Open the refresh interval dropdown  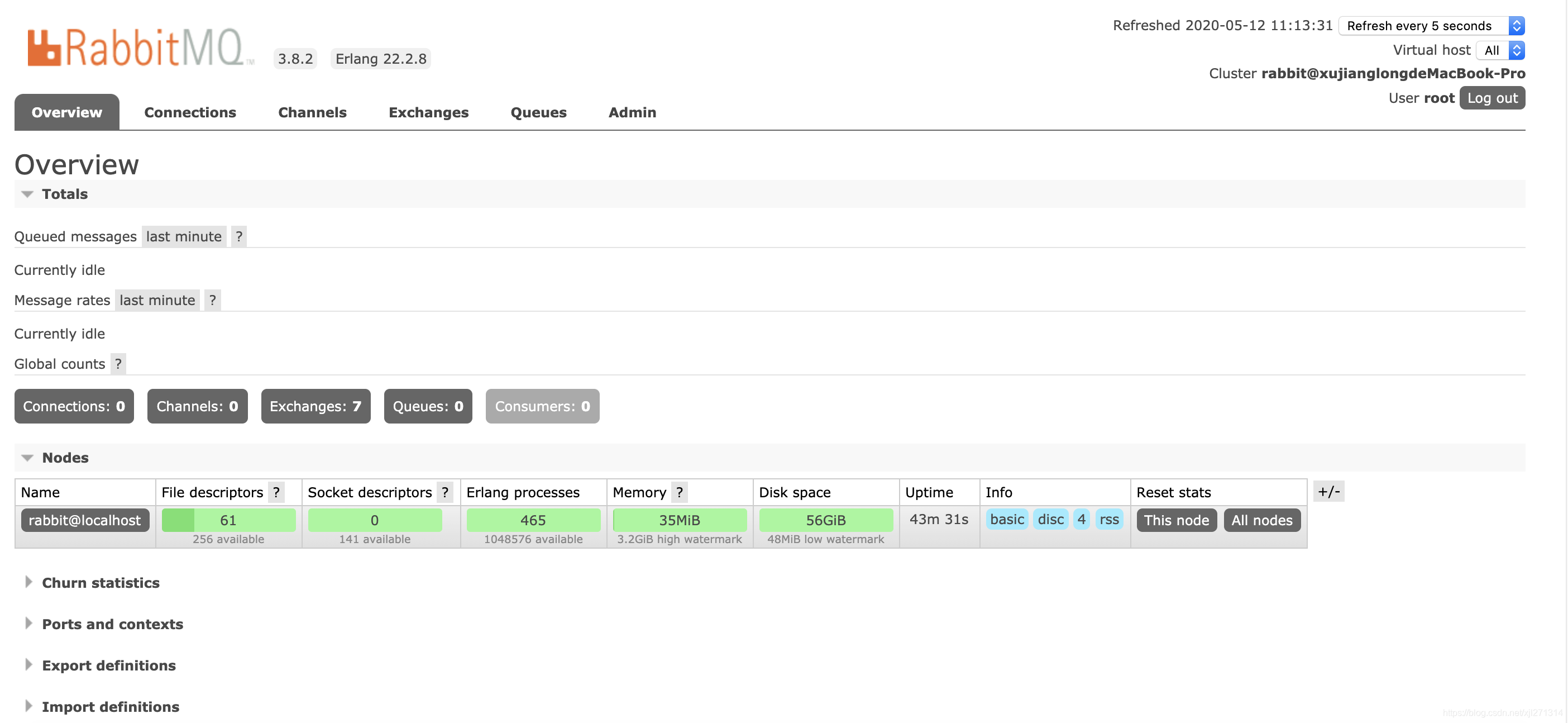(x=1431, y=26)
